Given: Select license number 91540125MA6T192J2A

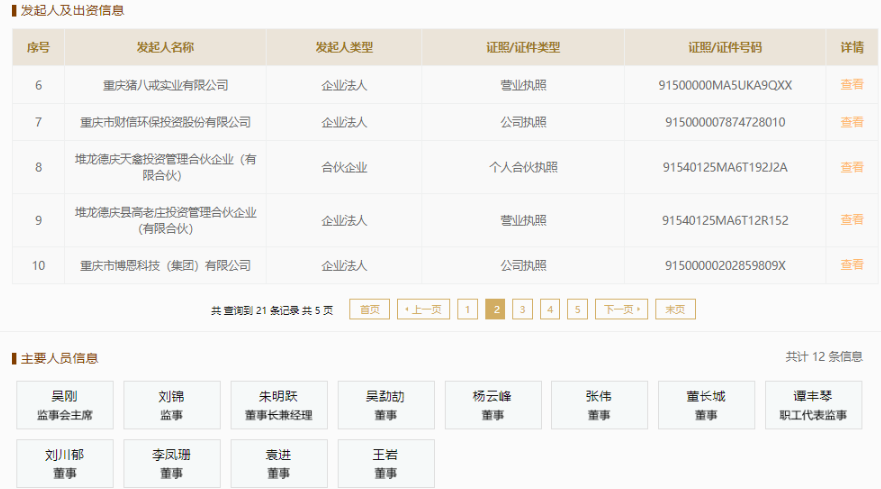Looking at the screenshot, I should click(x=725, y=167).
